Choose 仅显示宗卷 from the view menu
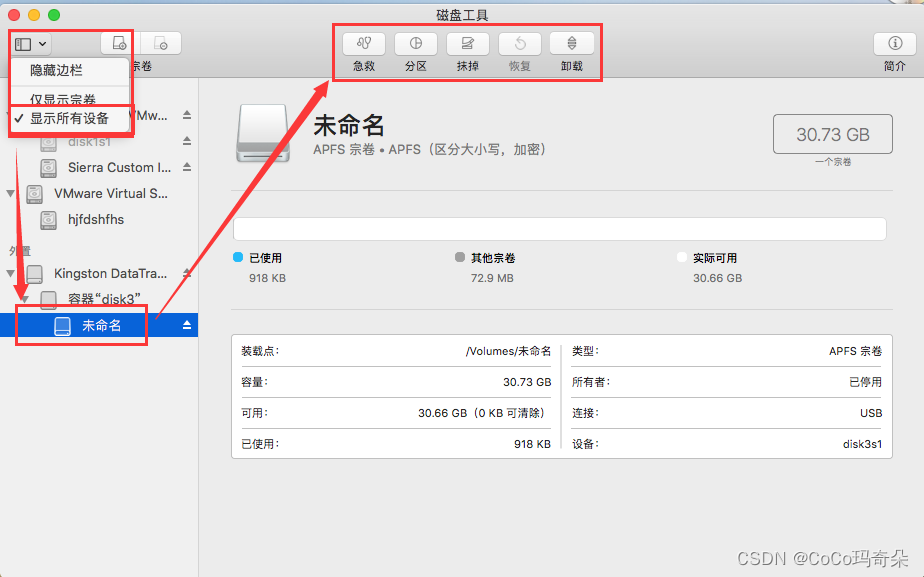924x577 pixels. click(x=63, y=100)
